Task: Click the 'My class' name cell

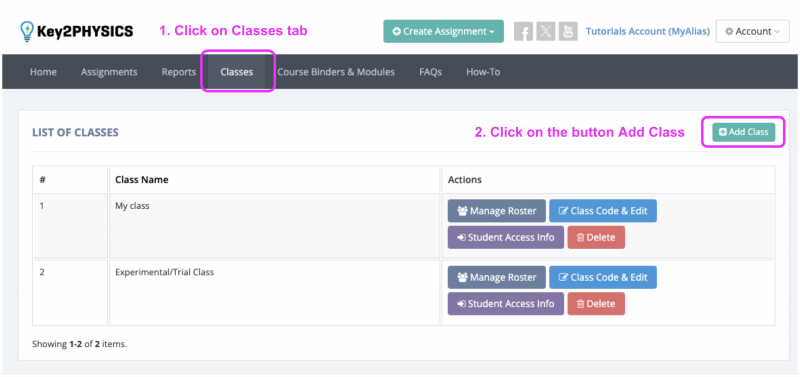Action: (x=274, y=225)
